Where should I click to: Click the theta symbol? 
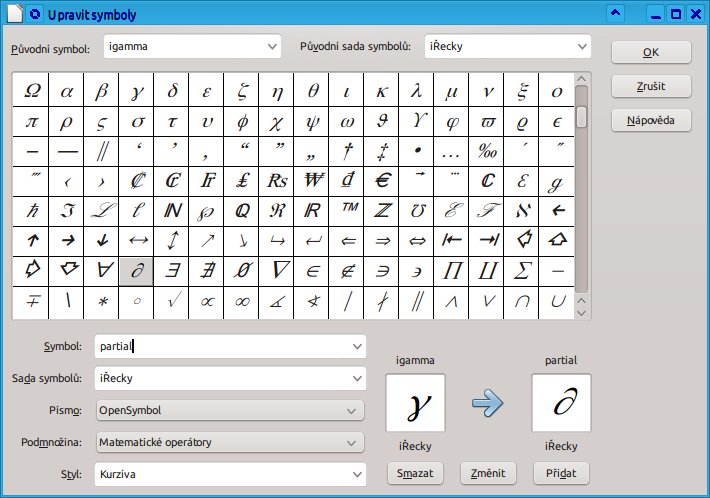(312, 91)
